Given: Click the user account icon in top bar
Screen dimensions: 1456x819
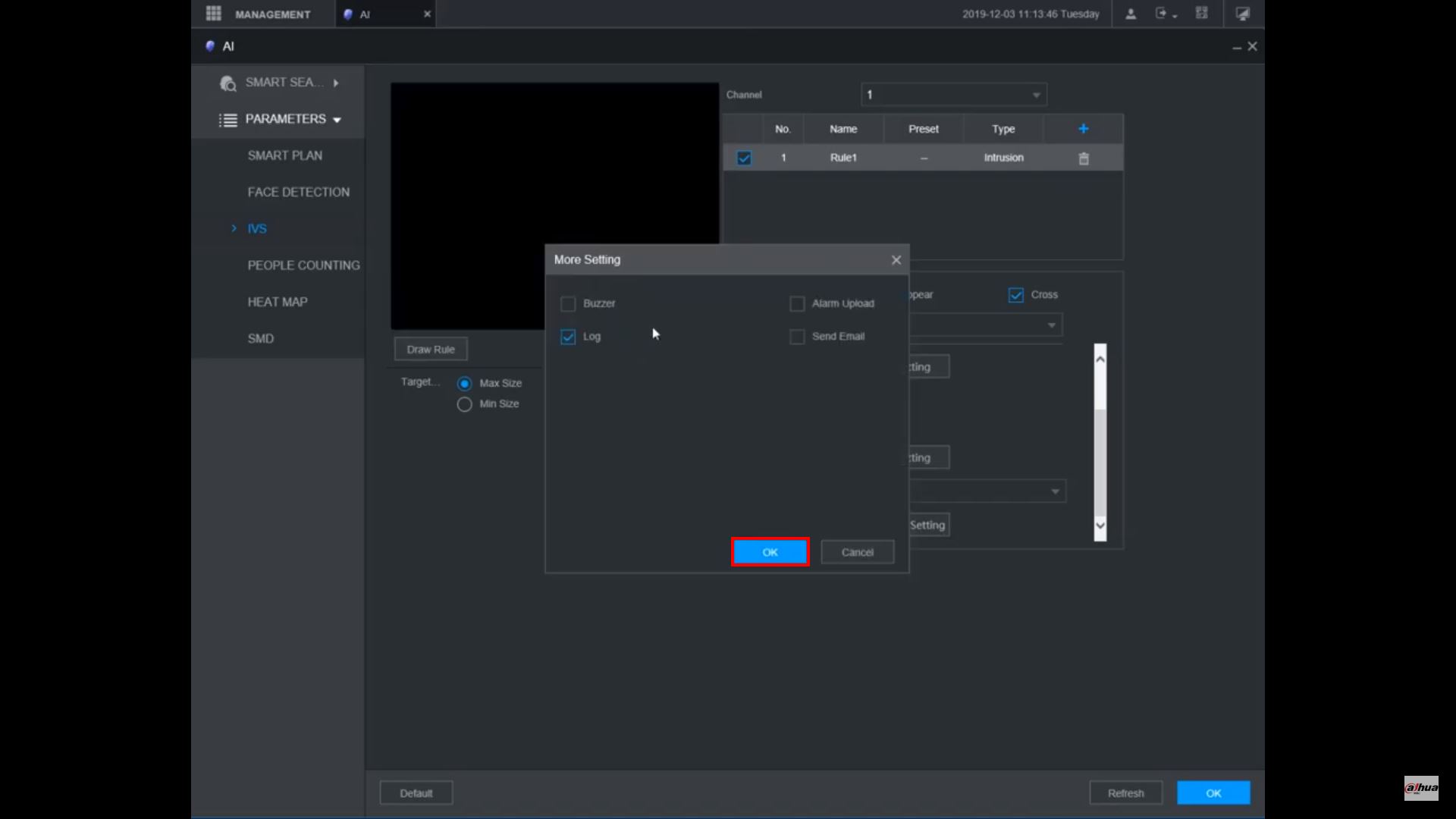Looking at the screenshot, I should pyautogui.click(x=1131, y=14).
